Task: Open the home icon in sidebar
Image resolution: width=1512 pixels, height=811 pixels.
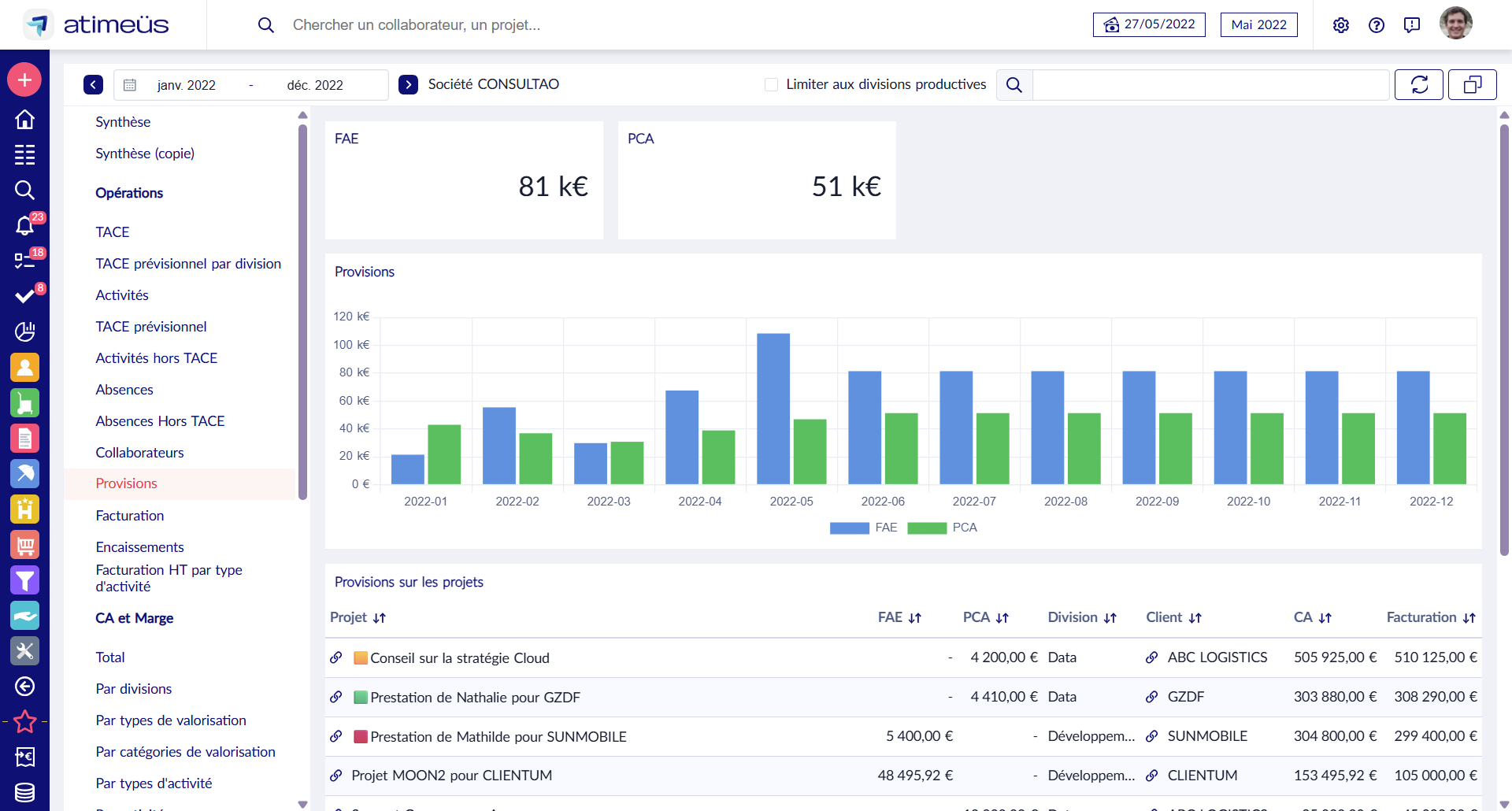Action: pyautogui.click(x=24, y=120)
